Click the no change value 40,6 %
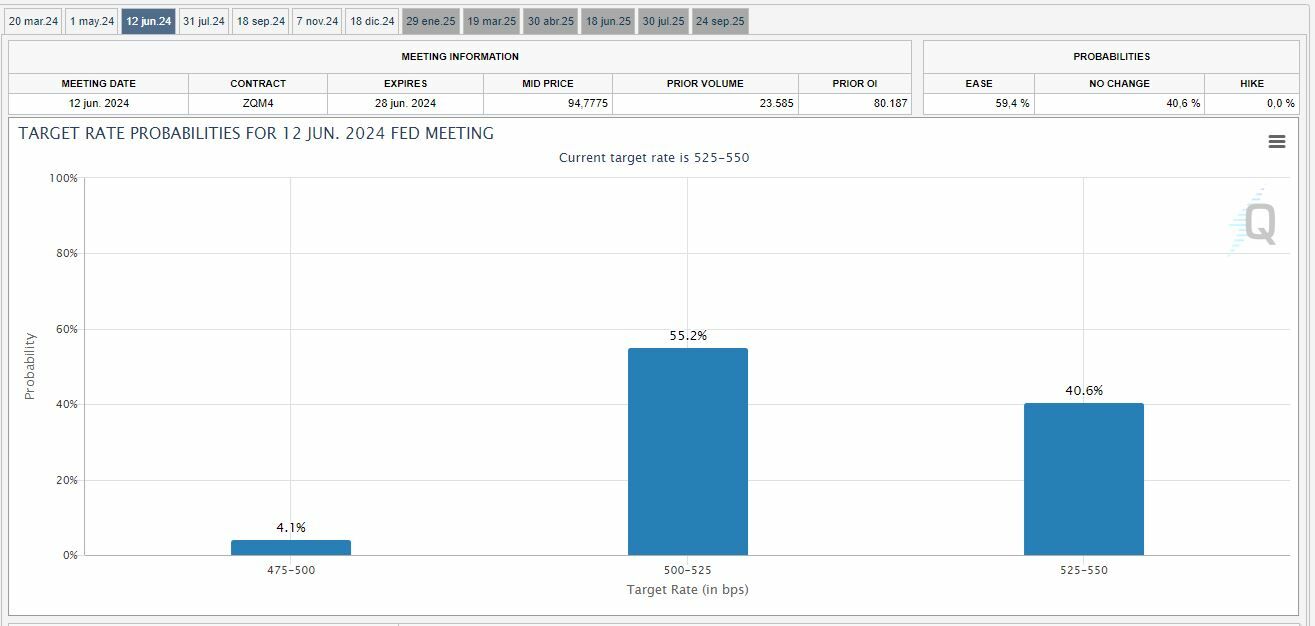The width and height of the screenshot is (1315, 626). [1183, 103]
